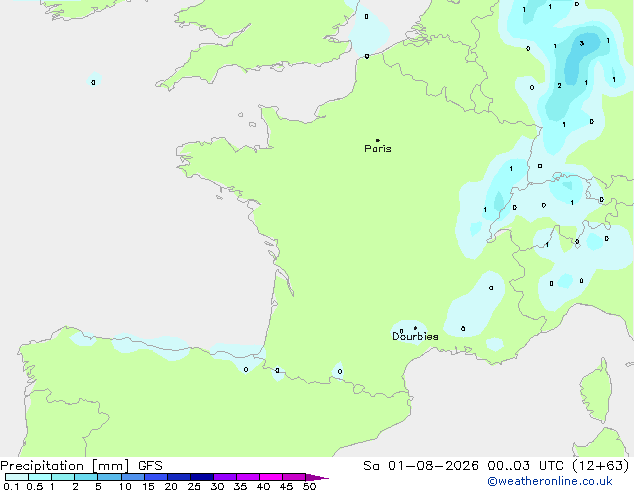Click the 'Precipitation [mm]' title text
Viewport: 634px width, 490px height.
[65, 466]
